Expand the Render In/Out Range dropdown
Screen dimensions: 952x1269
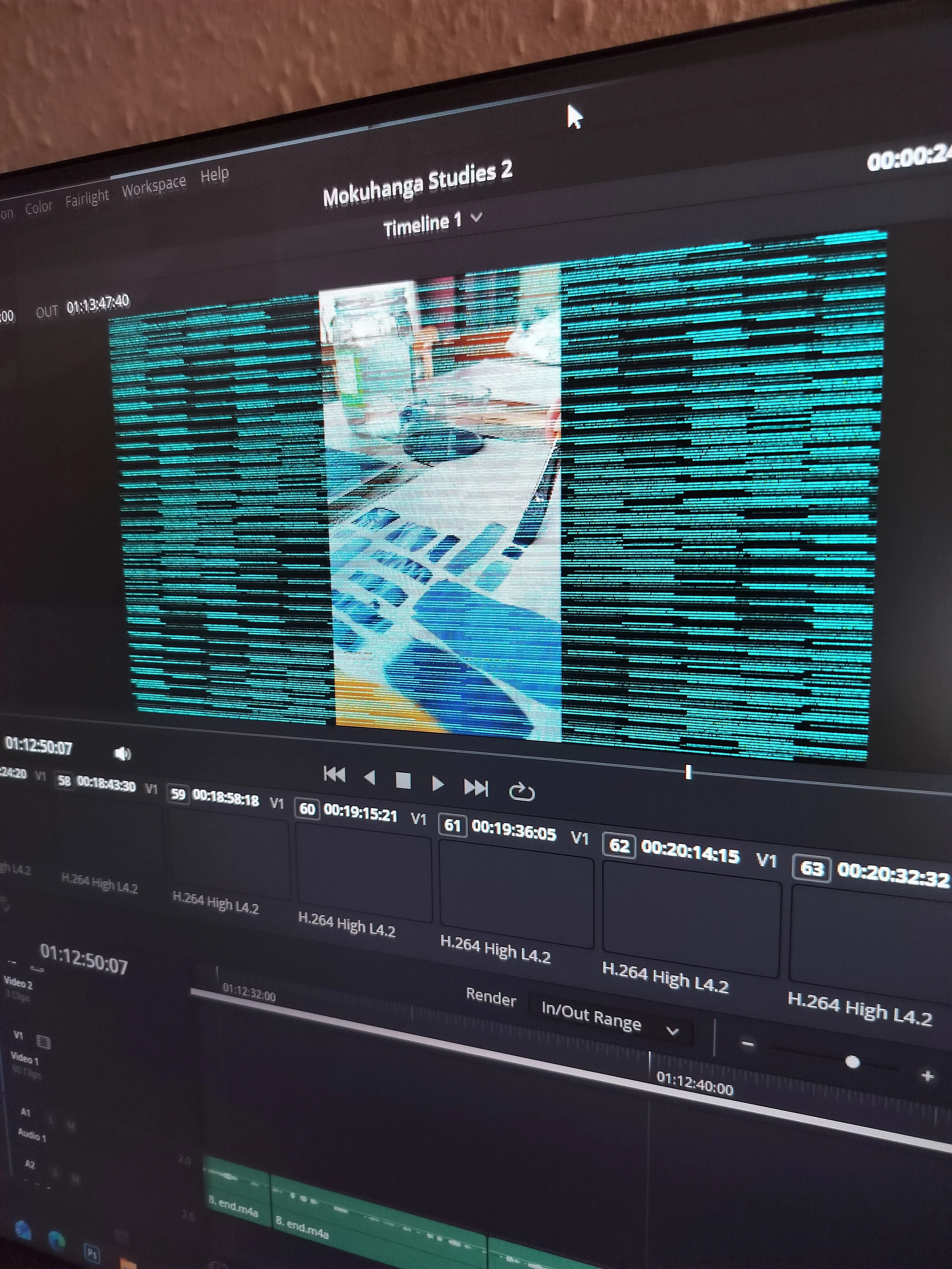pos(672,1031)
